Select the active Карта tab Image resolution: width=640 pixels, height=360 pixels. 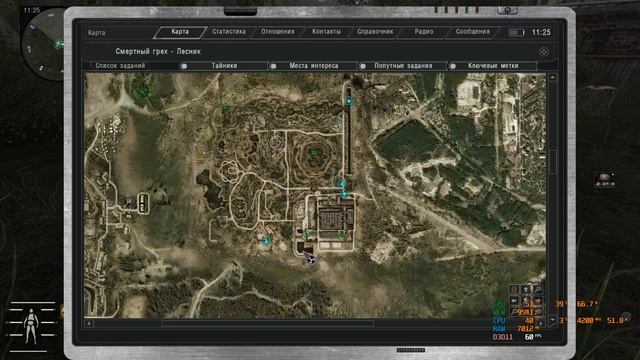180,32
